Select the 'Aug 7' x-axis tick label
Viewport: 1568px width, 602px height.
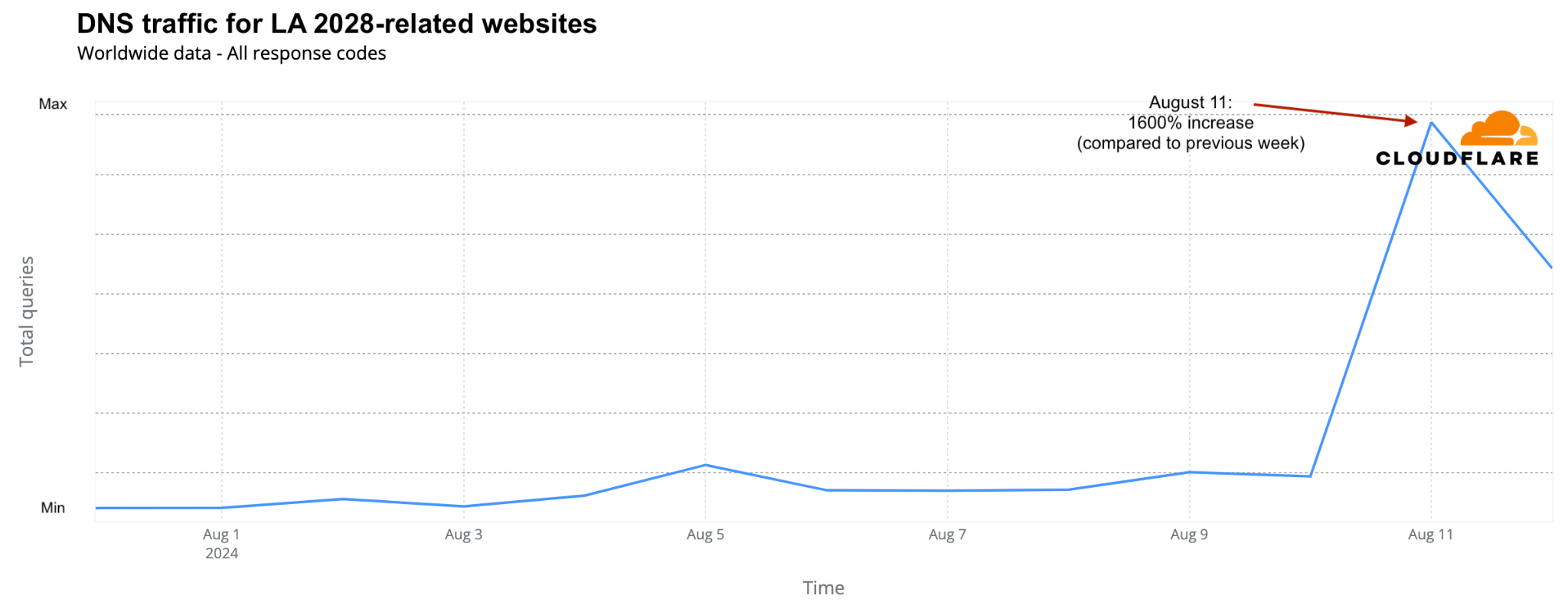click(x=947, y=535)
